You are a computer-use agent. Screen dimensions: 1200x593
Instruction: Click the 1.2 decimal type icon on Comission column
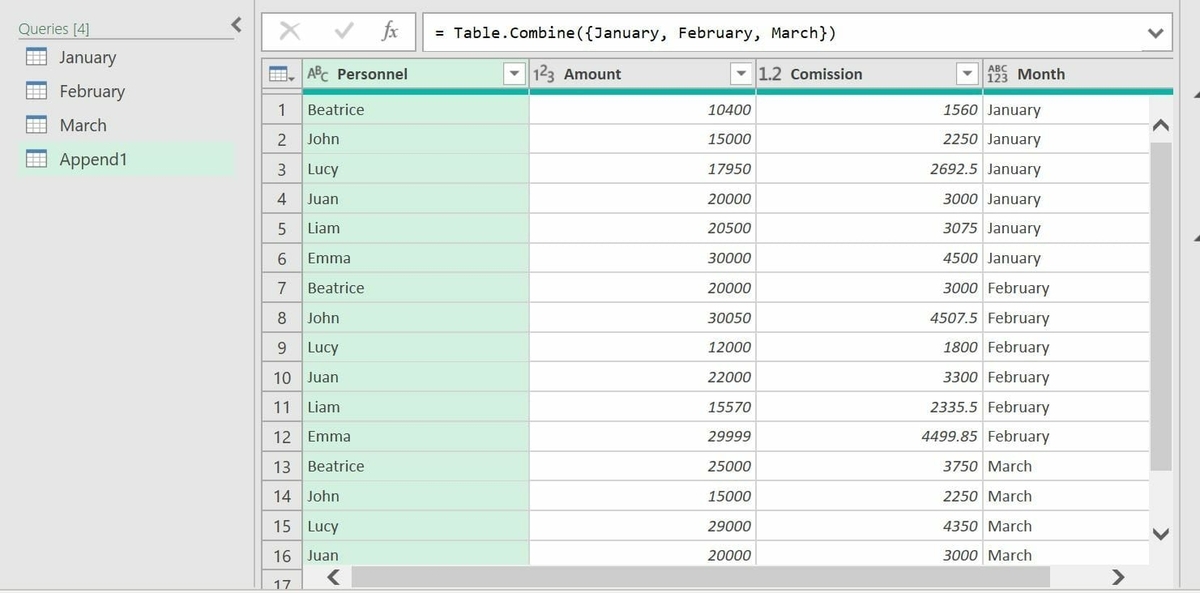(x=772, y=73)
